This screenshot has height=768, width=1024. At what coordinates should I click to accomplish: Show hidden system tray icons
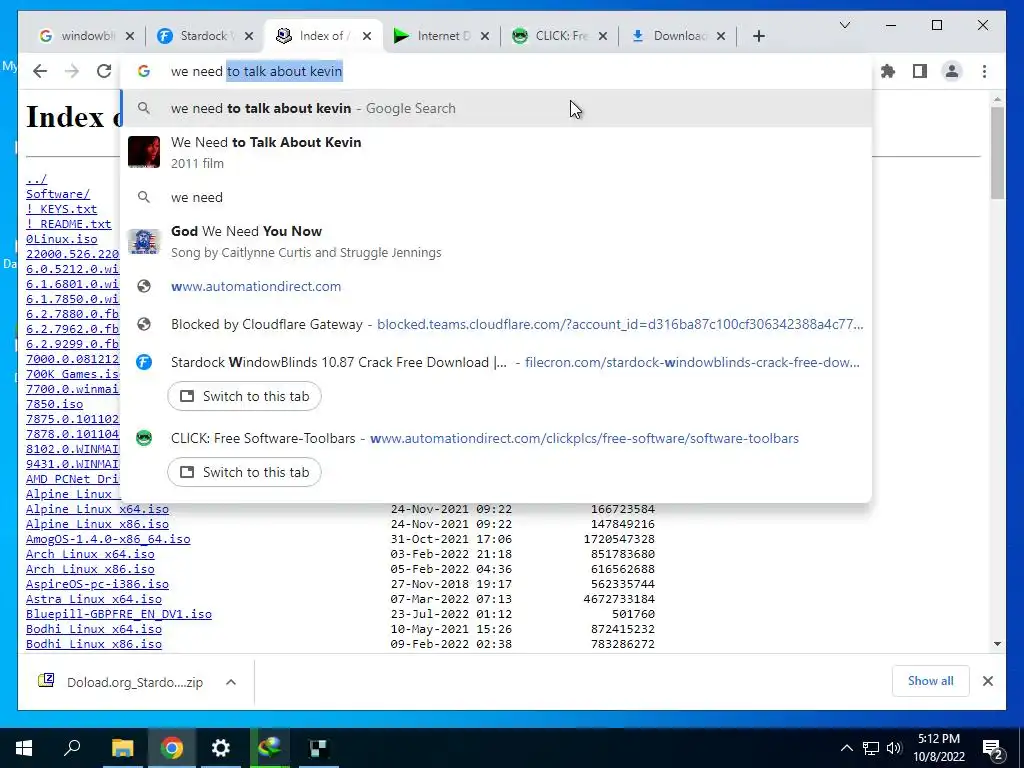(846, 748)
